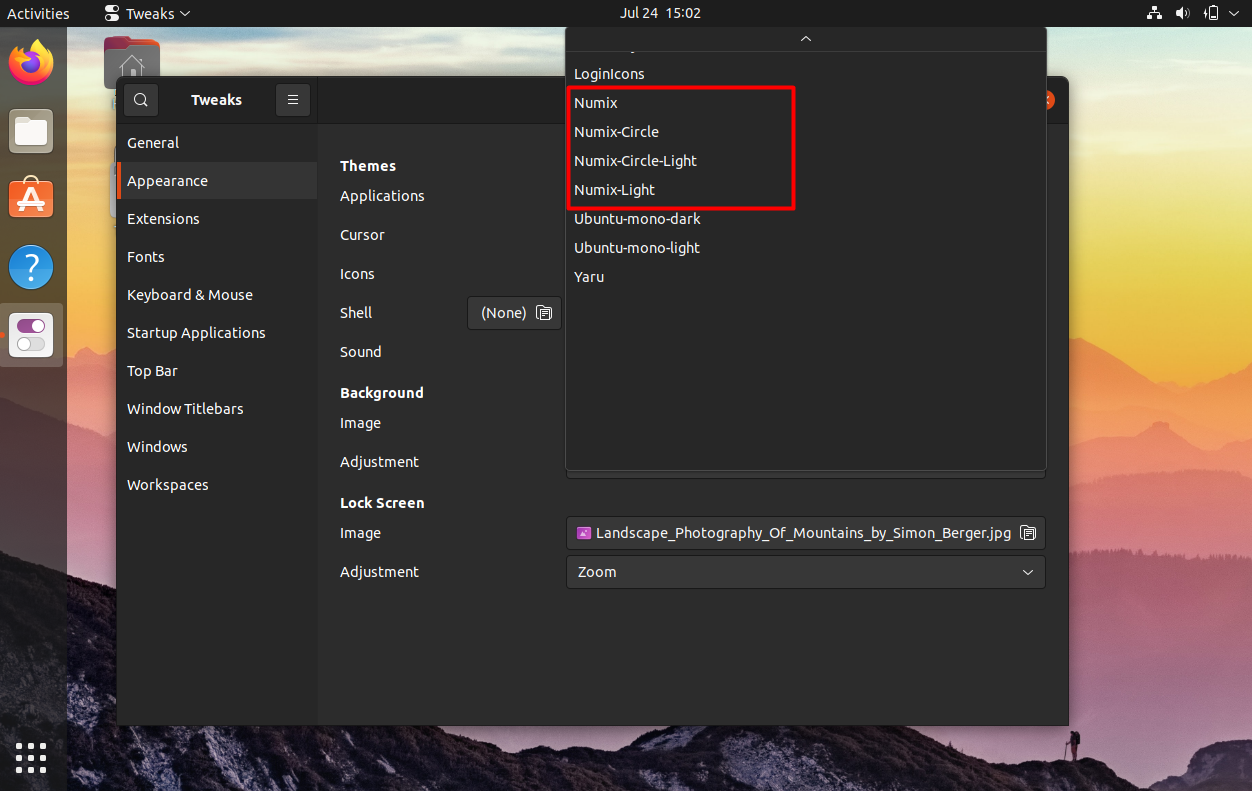Open the Tweaks search button
This screenshot has height=791, width=1252.
tap(141, 100)
